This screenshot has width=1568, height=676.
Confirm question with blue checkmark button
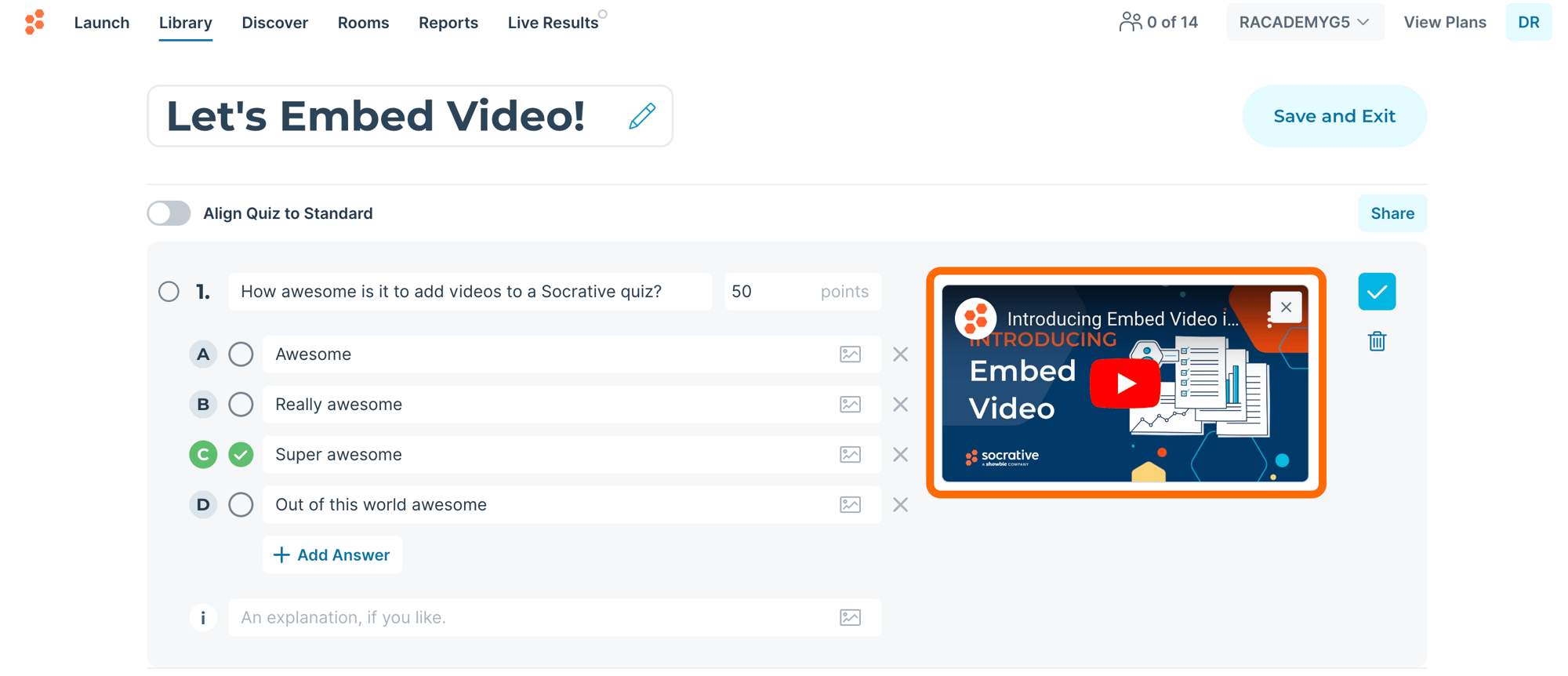(x=1377, y=292)
